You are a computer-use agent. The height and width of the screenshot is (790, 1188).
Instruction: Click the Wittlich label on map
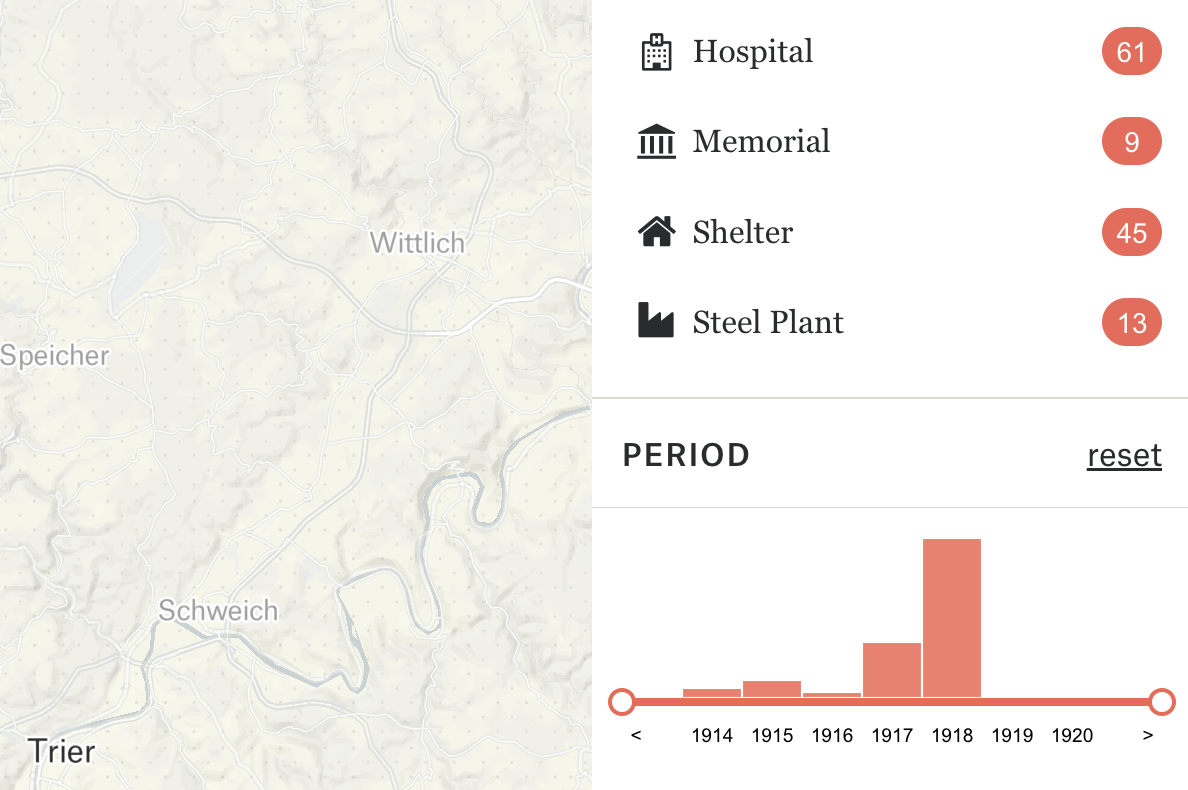click(x=417, y=243)
